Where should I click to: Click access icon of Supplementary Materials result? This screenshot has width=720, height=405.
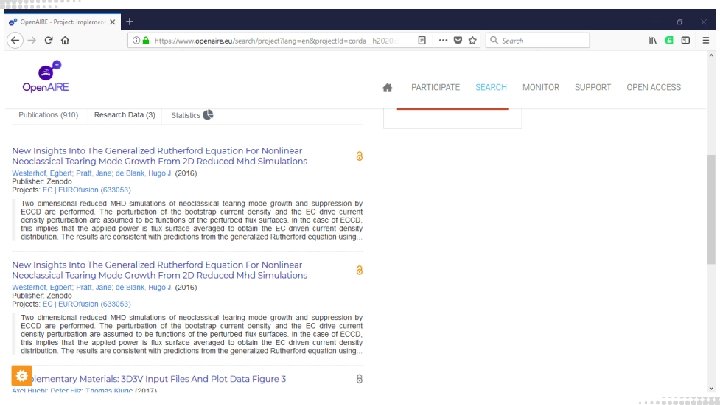click(360, 379)
